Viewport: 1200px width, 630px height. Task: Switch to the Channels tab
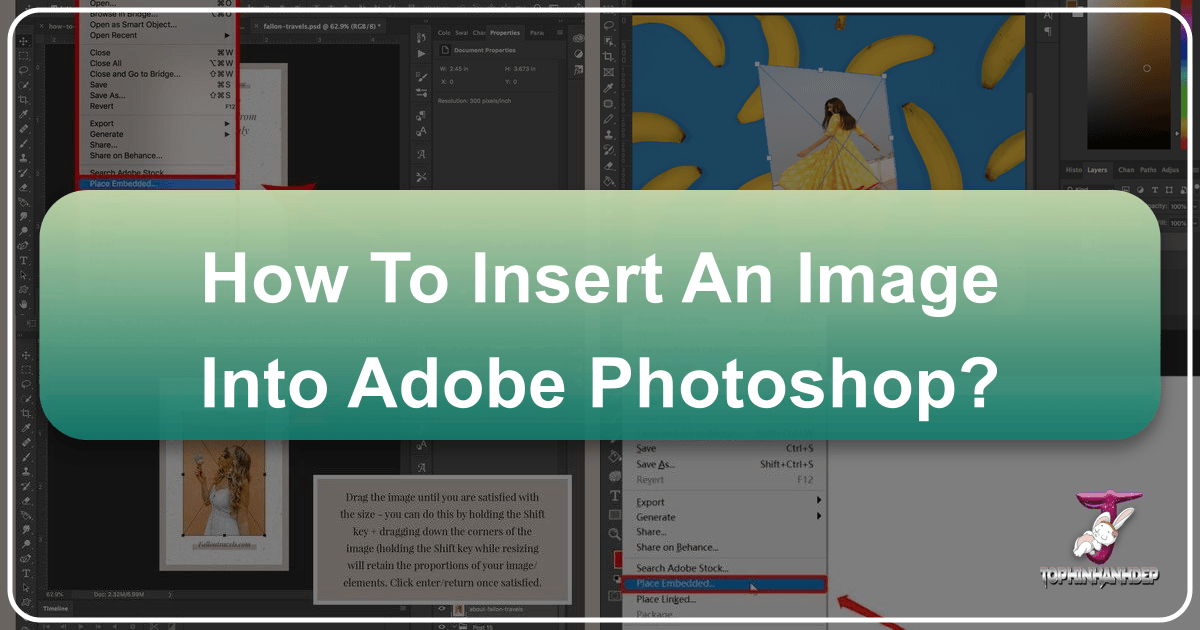click(x=1126, y=170)
